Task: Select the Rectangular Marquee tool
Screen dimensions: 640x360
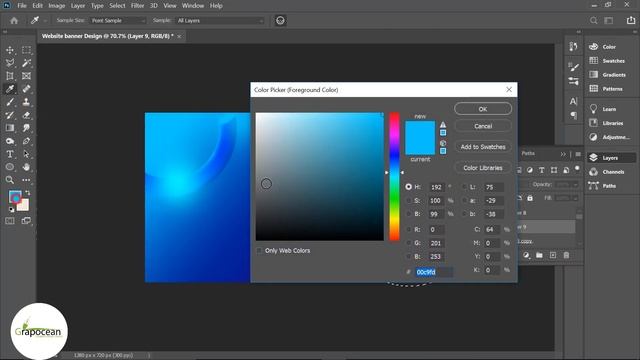Action: coord(27,50)
